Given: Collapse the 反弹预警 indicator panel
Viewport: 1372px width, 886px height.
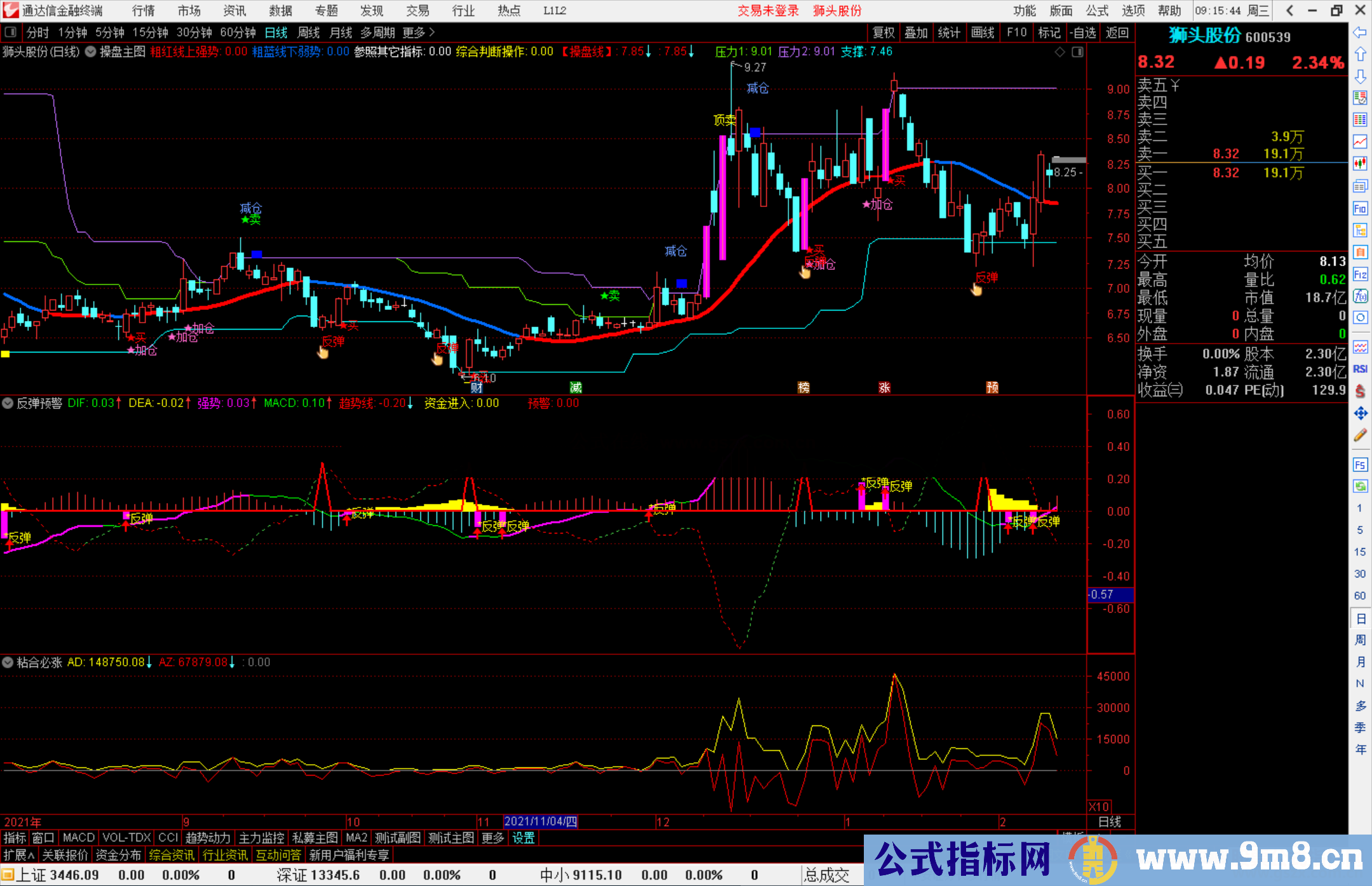Looking at the screenshot, I should pyautogui.click(x=8, y=403).
